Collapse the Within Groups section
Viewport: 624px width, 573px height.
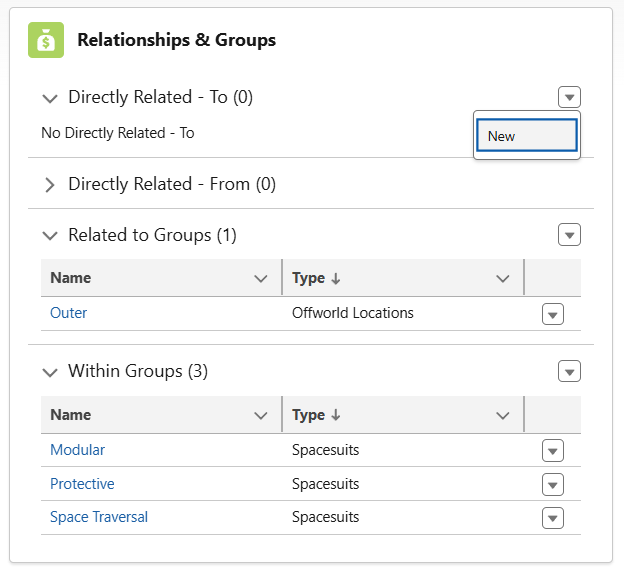(50, 372)
